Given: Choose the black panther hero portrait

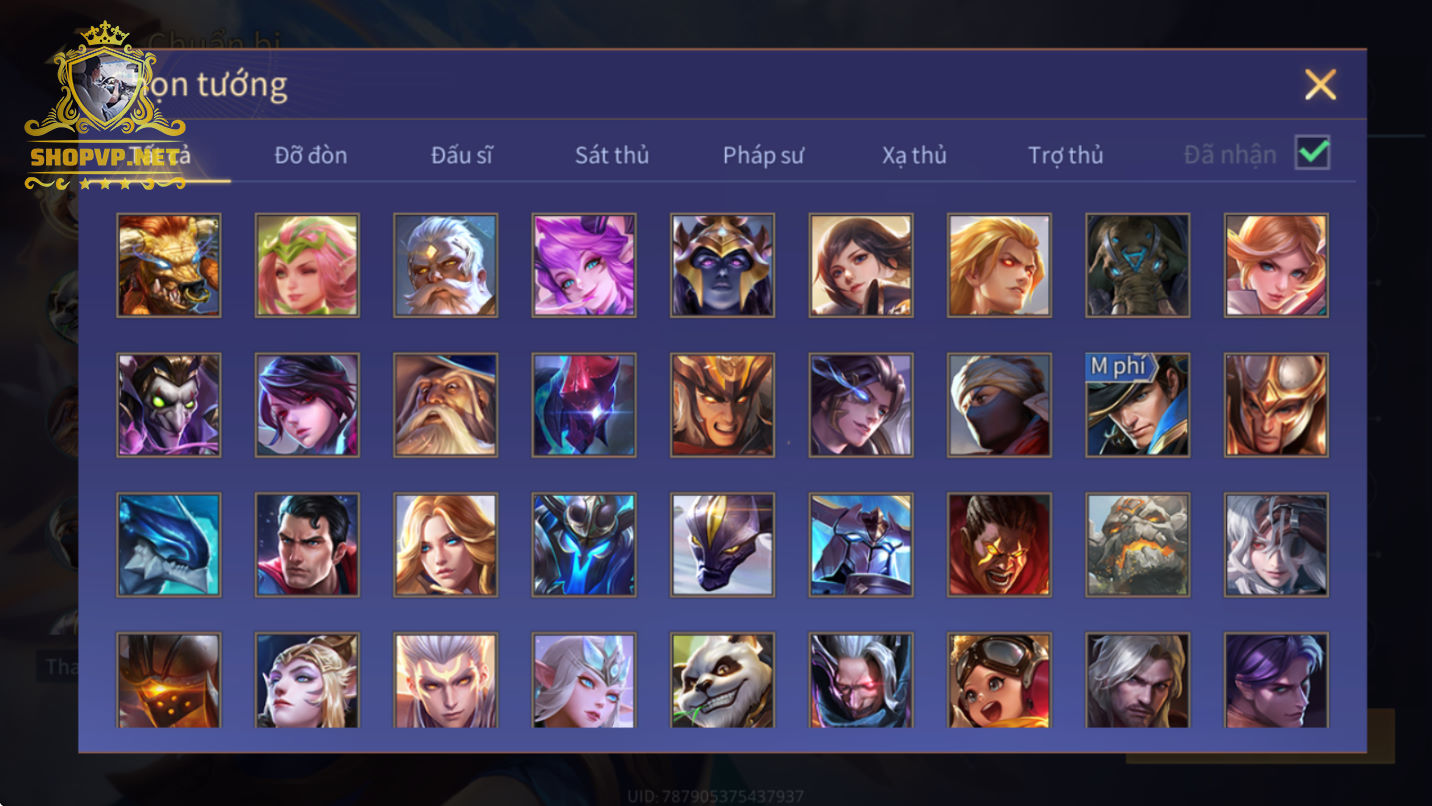Looking at the screenshot, I should pos(722,545).
